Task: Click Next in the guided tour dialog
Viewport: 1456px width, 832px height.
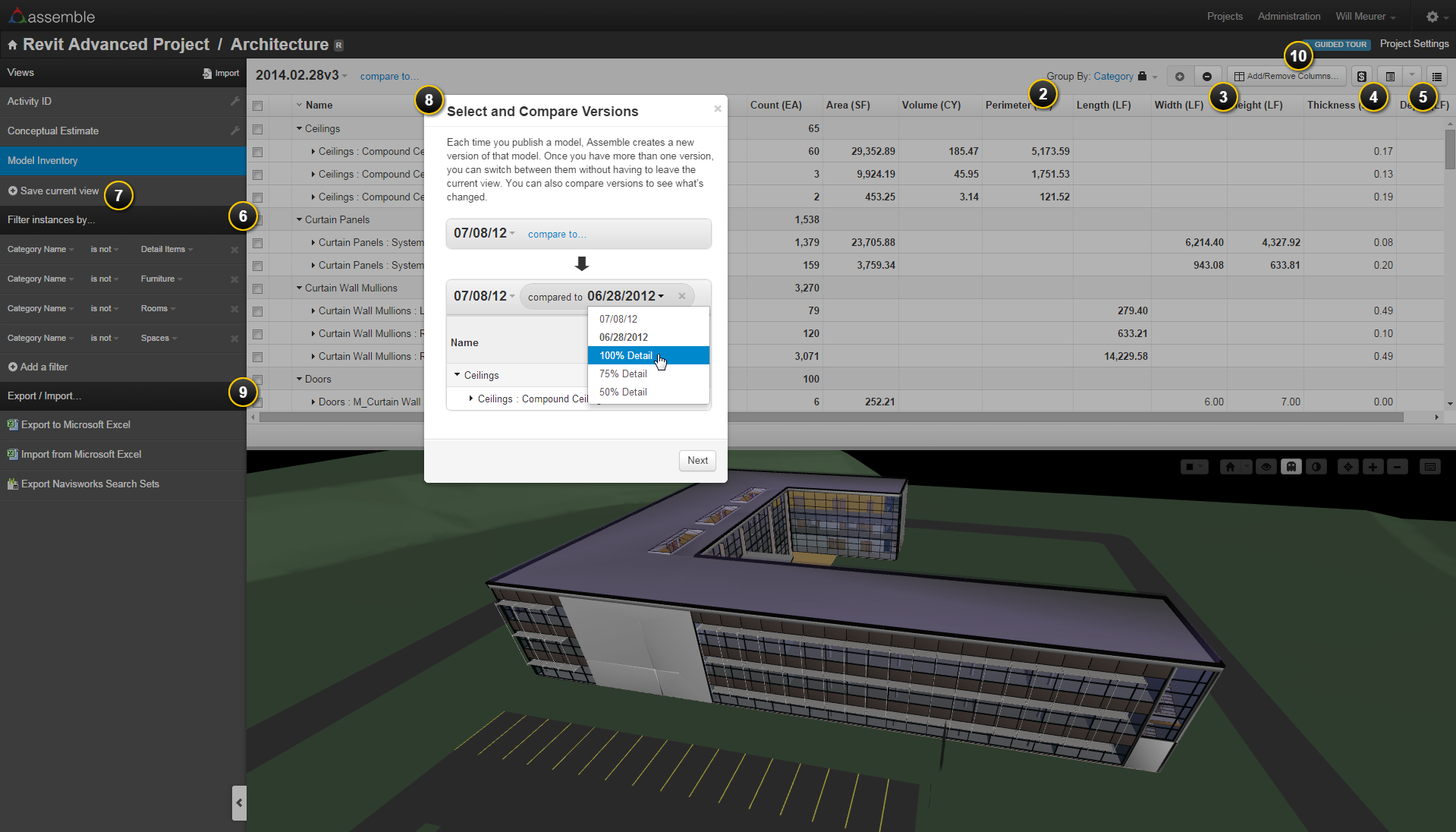Action: tap(697, 460)
